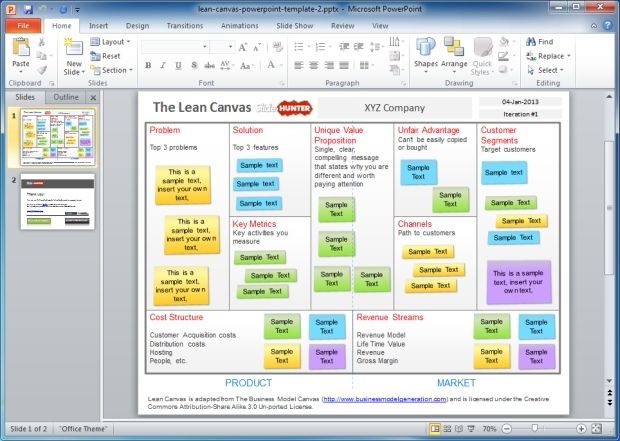The height and width of the screenshot is (441, 620).
Task: Switch to Reading view
Action: [x=459, y=429]
